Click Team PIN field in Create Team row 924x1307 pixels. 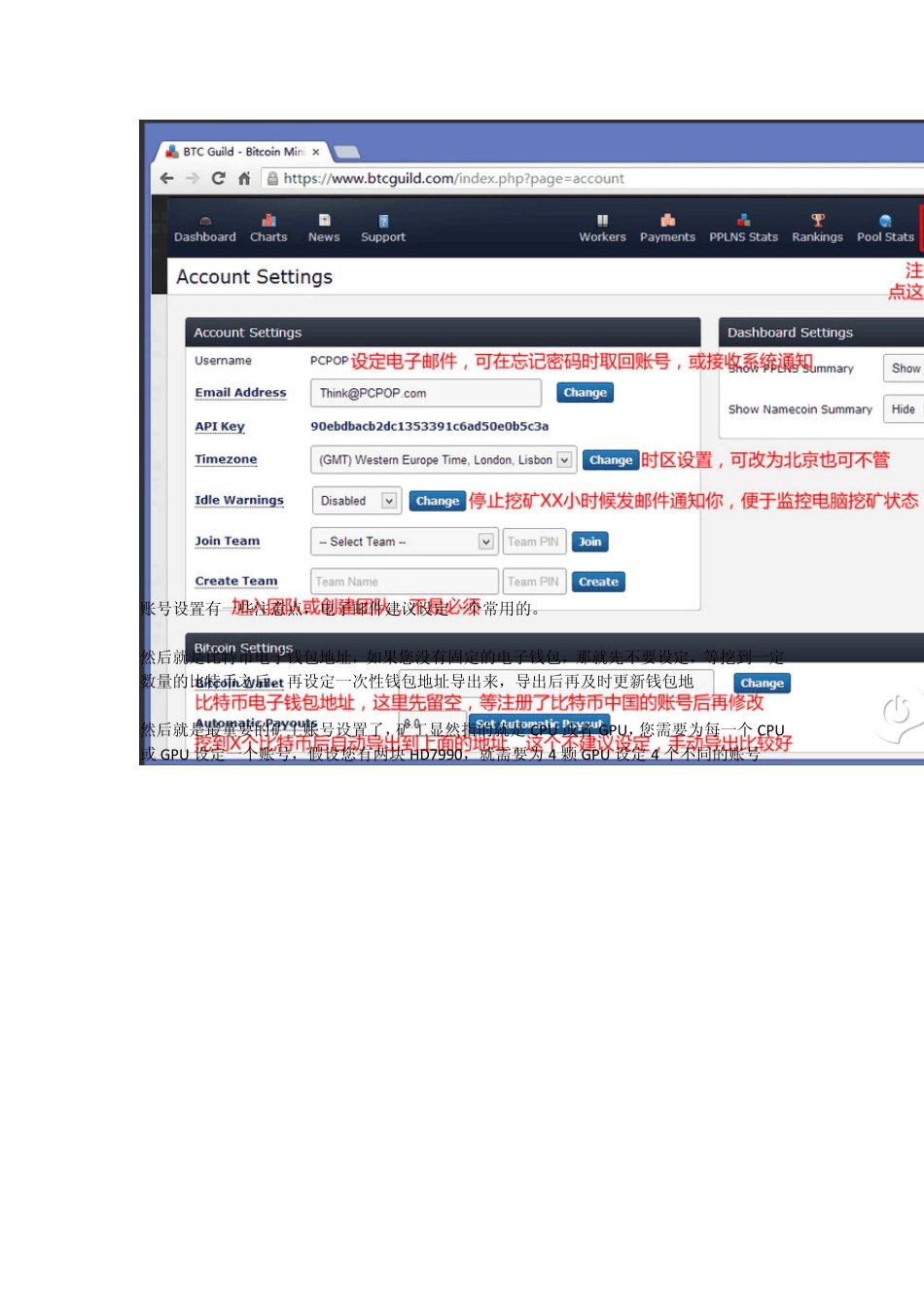coord(534,582)
